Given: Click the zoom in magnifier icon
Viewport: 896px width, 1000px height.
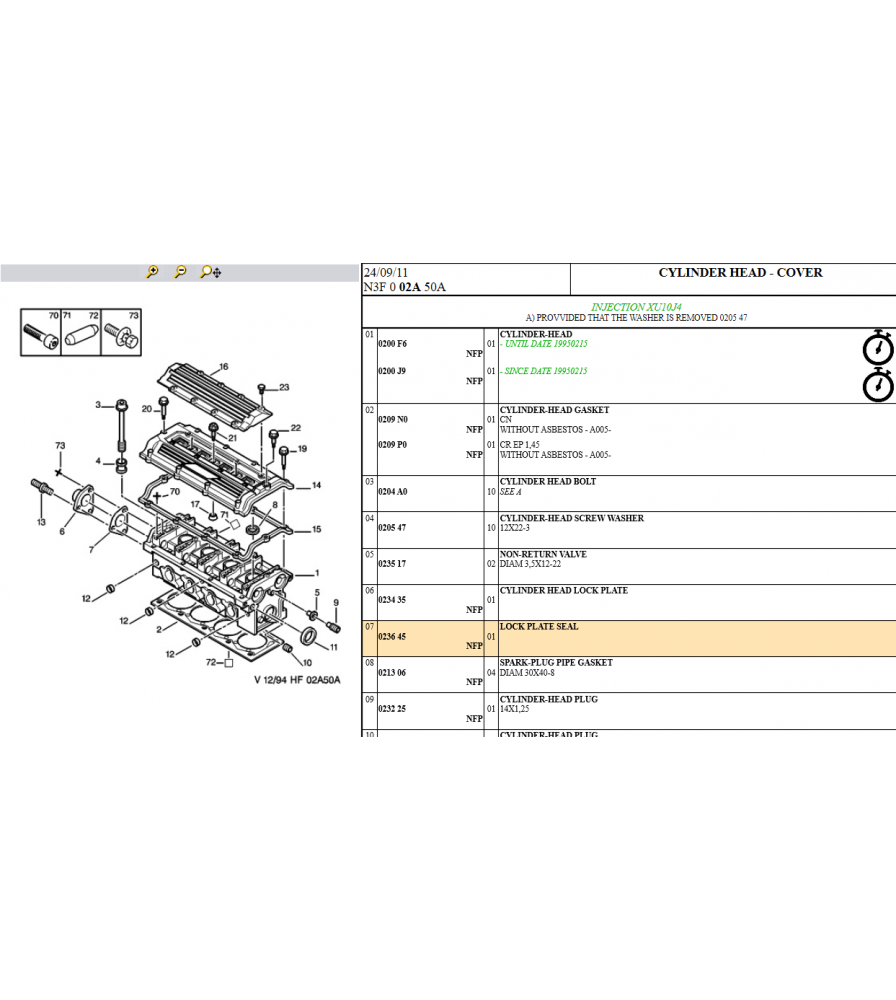Looking at the screenshot, I should point(152,272).
